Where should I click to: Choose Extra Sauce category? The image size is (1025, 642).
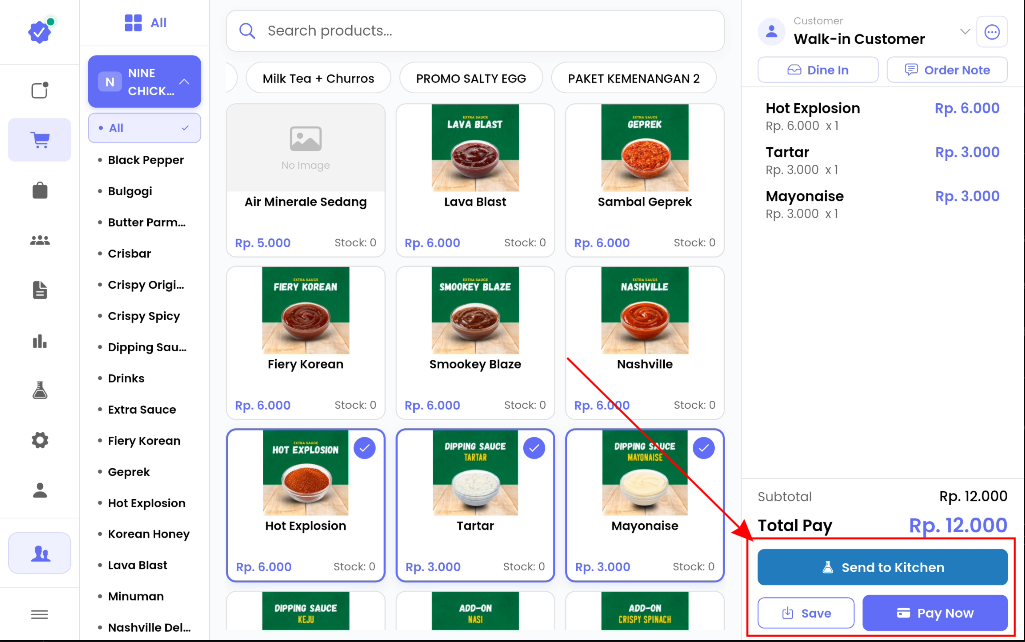(x=142, y=410)
